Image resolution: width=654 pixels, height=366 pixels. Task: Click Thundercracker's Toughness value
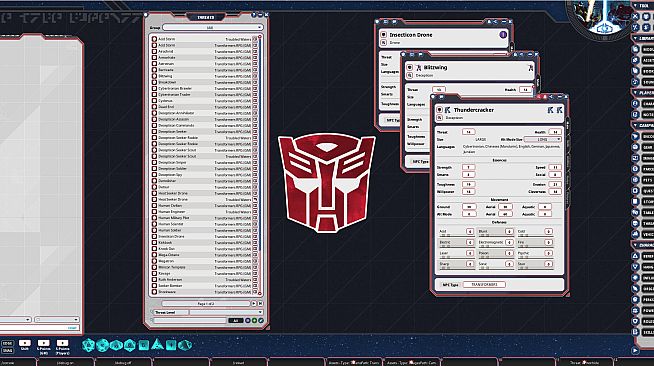tap(468, 184)
